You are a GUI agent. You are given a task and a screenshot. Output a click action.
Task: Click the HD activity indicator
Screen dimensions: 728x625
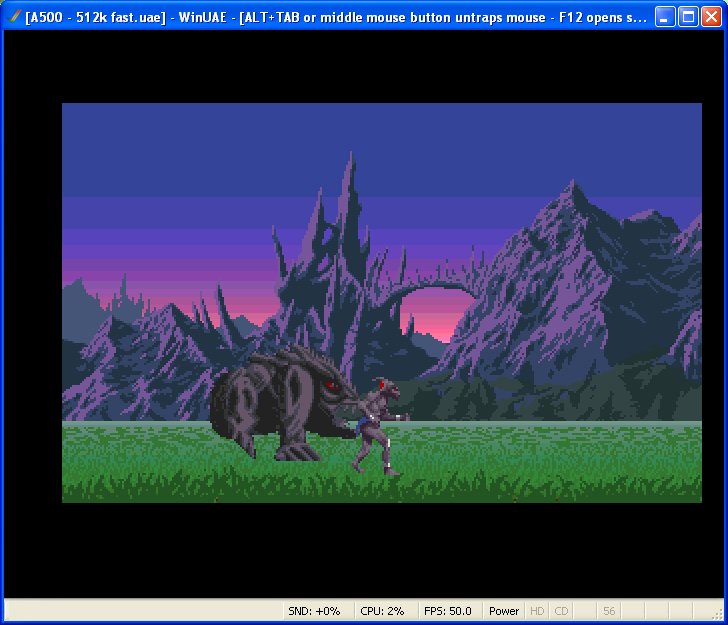coord(537,611)
